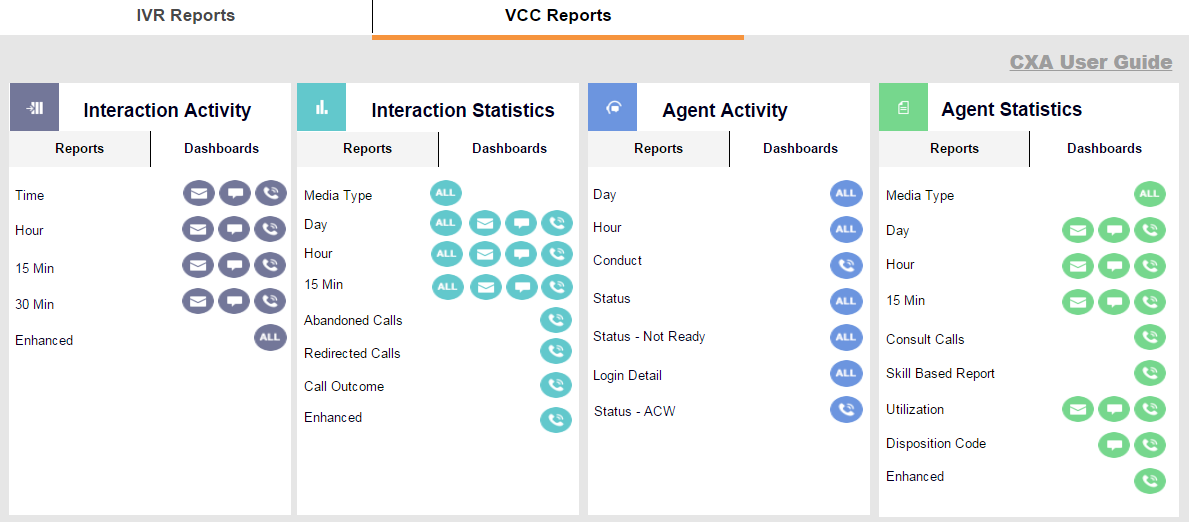
Task: Click the voice icon for Agent Conduct
Action: 846,265
